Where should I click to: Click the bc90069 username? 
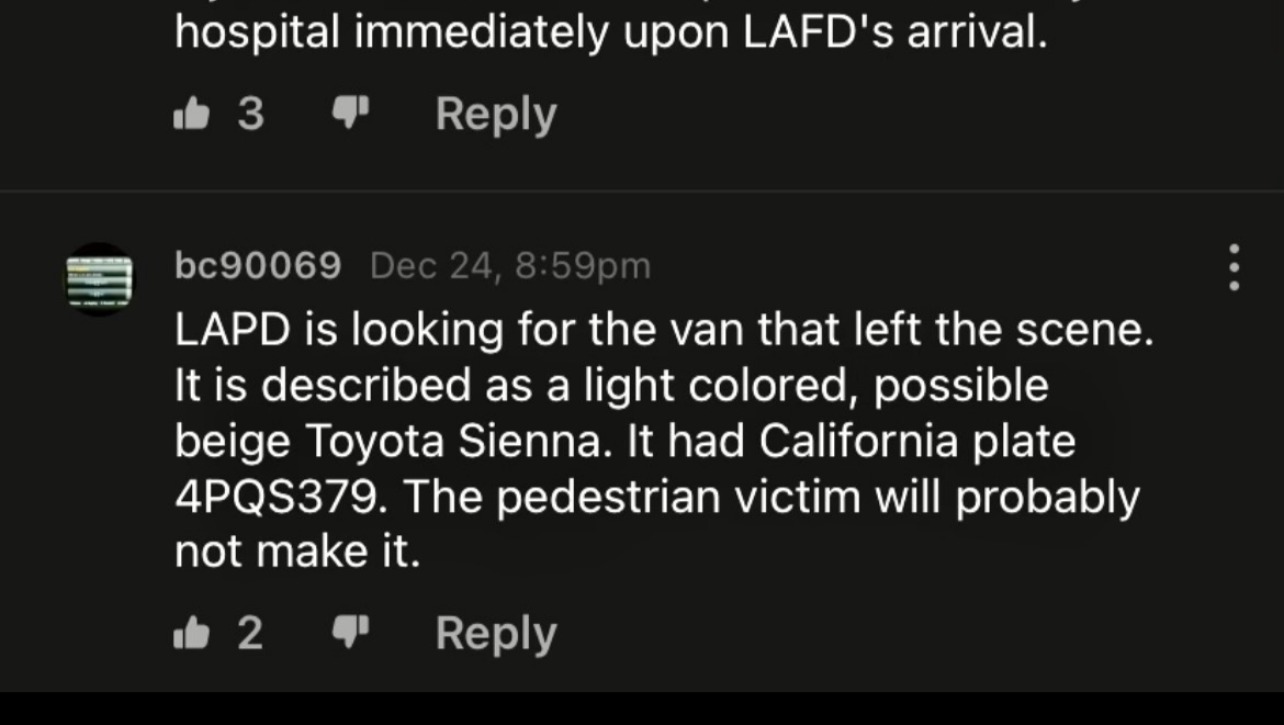point(258,266)
